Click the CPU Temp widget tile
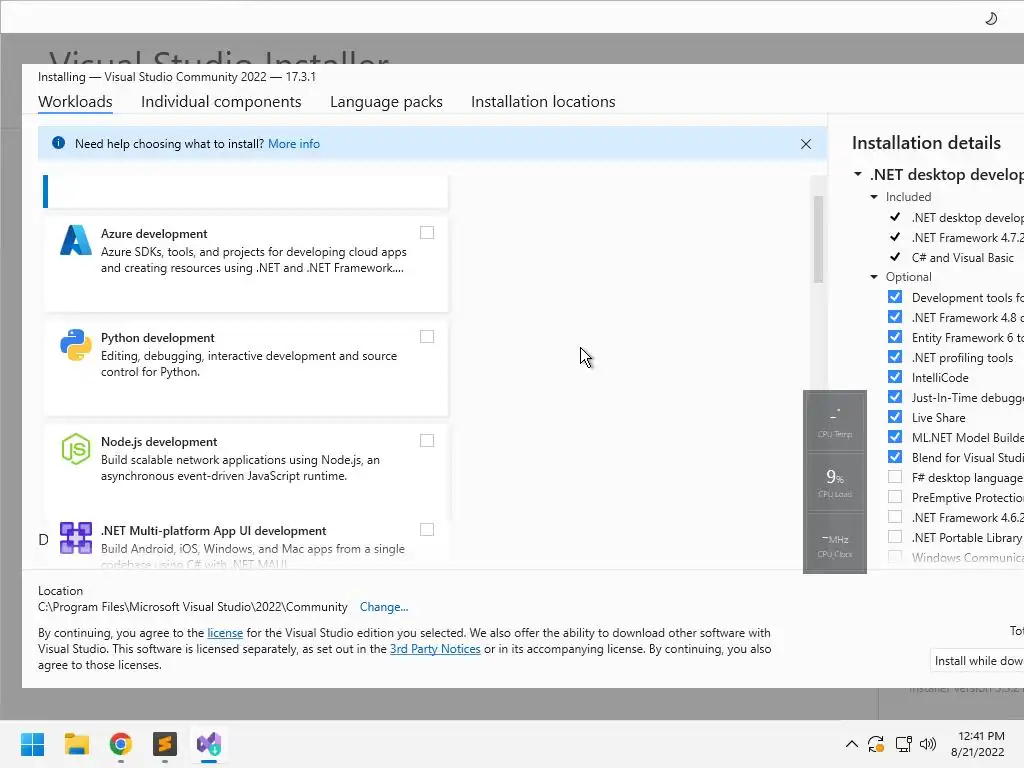Image resolution: width=1024 pixels, height=768 pixels. [x=835, y=421]
